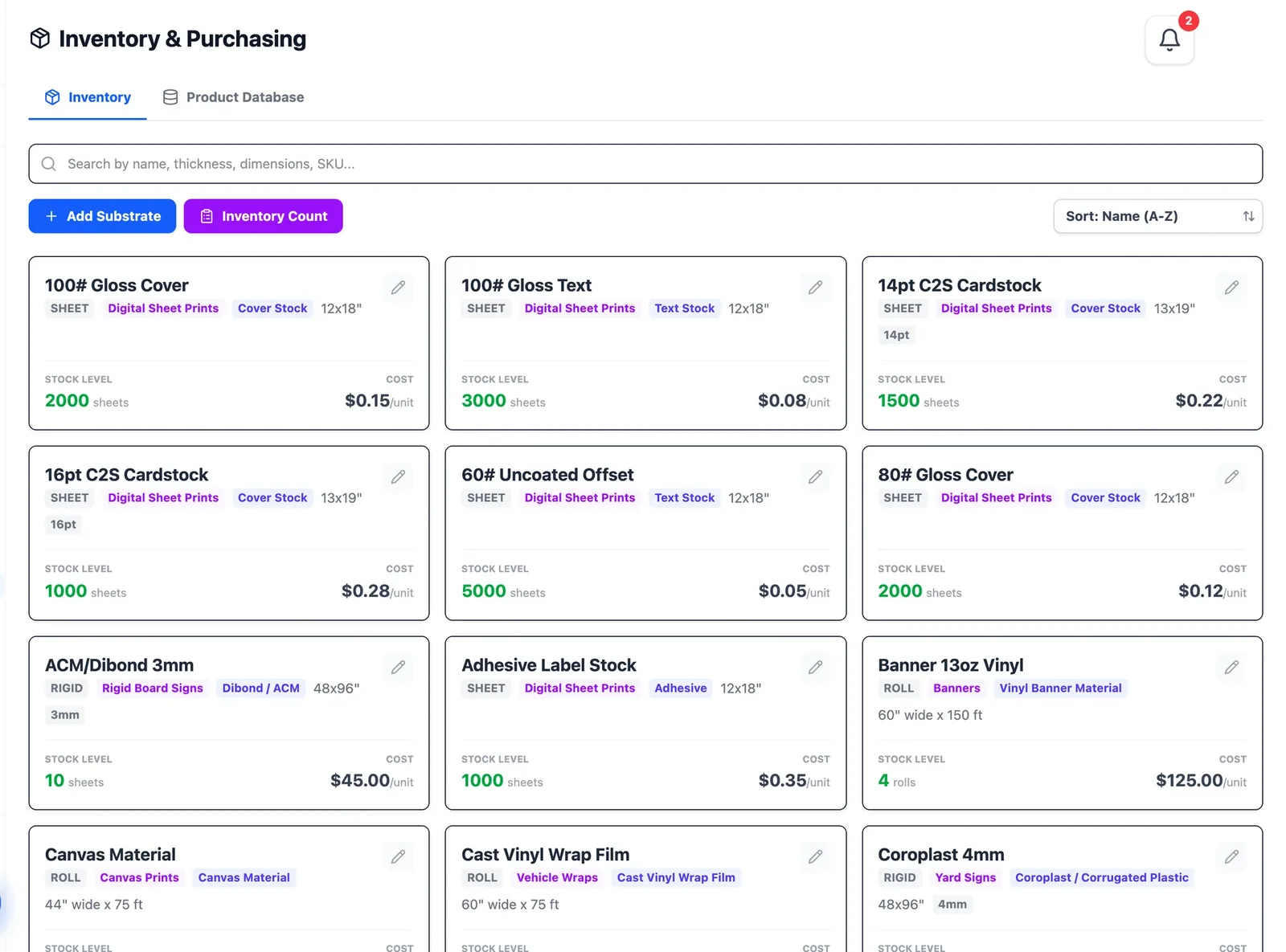Click the Coroplast 4mm title

click(x=940, y=855)
